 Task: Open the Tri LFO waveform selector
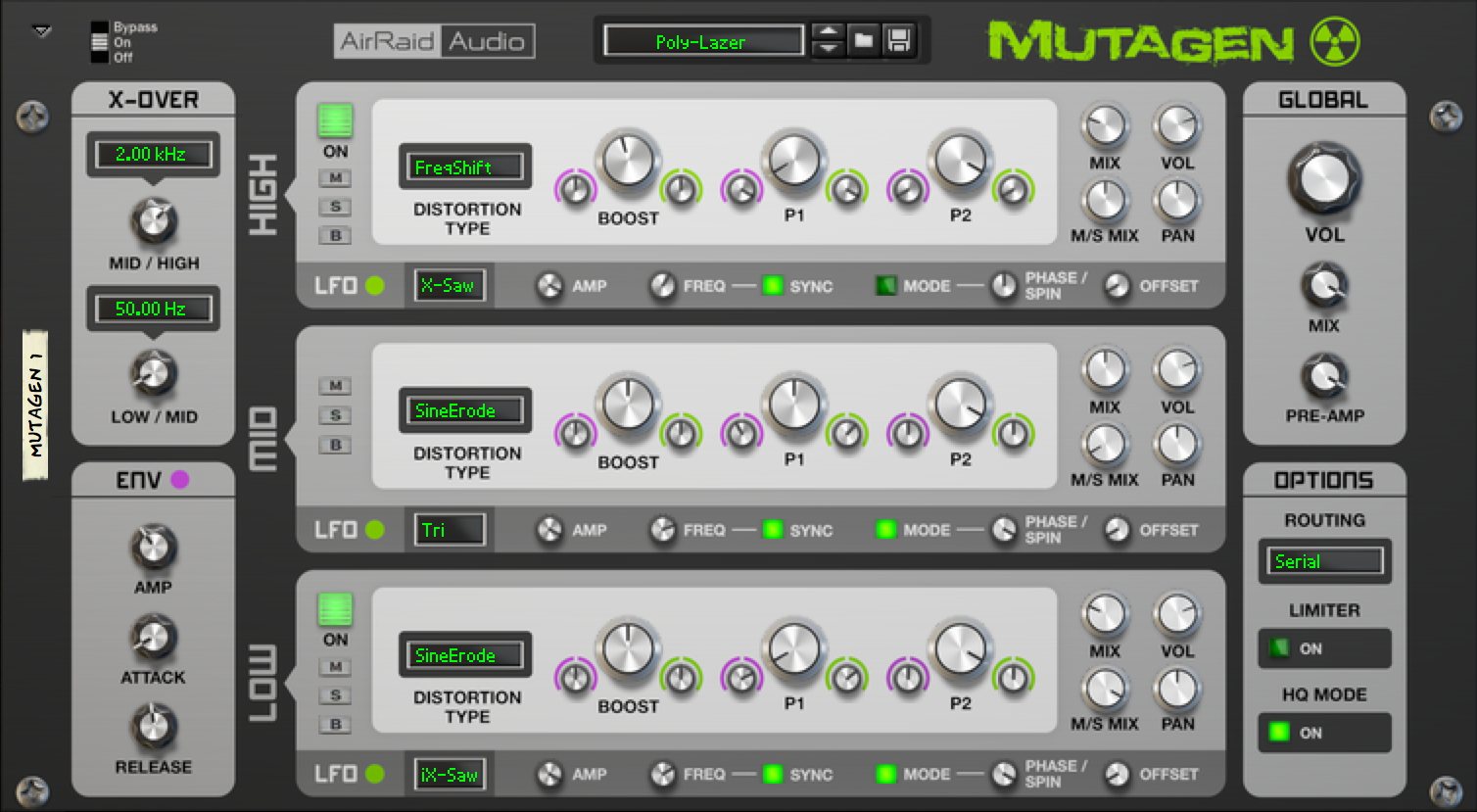[450, 530]
